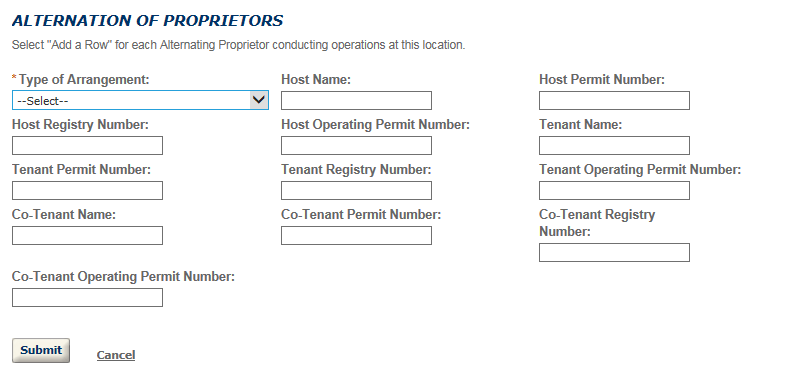Select the Tenant Registry Number field
812x370 pixels.
tap(356, 191)
